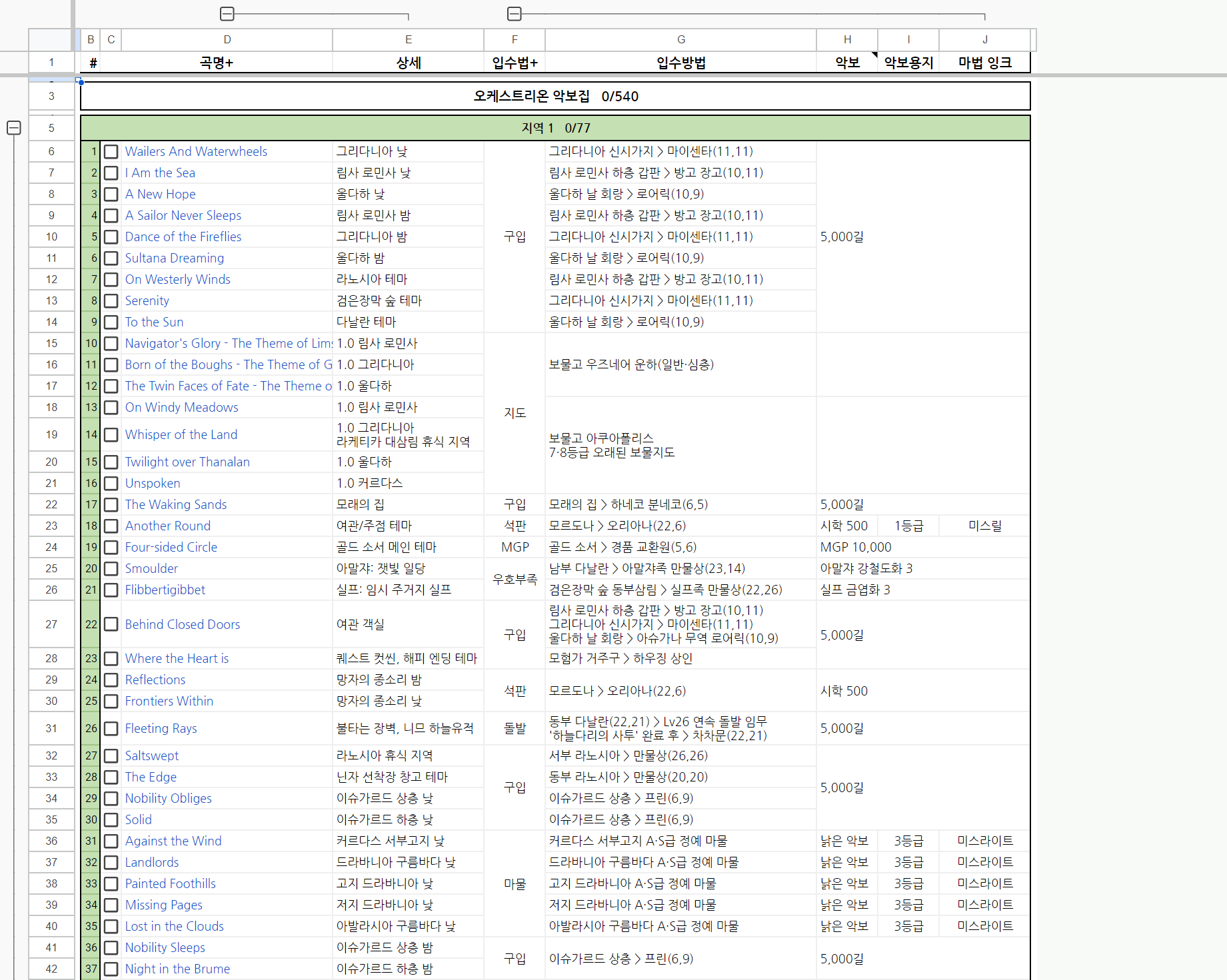Image resolution: width=1227 pixels, height=980 pixels.
Task: Check the box next to Against the Wind
Action: tap(111, 841)
